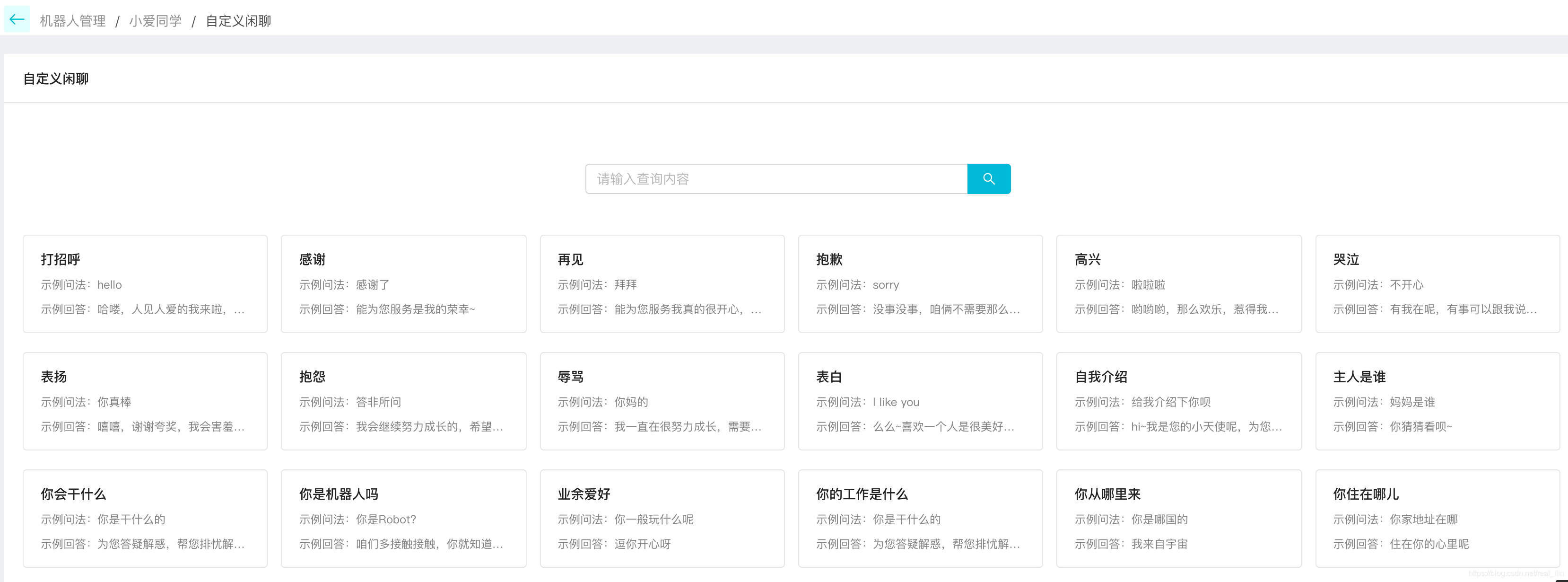Screen dimensions: 1568x582
Task: Open the 高兴 card
Action: 1179,284
